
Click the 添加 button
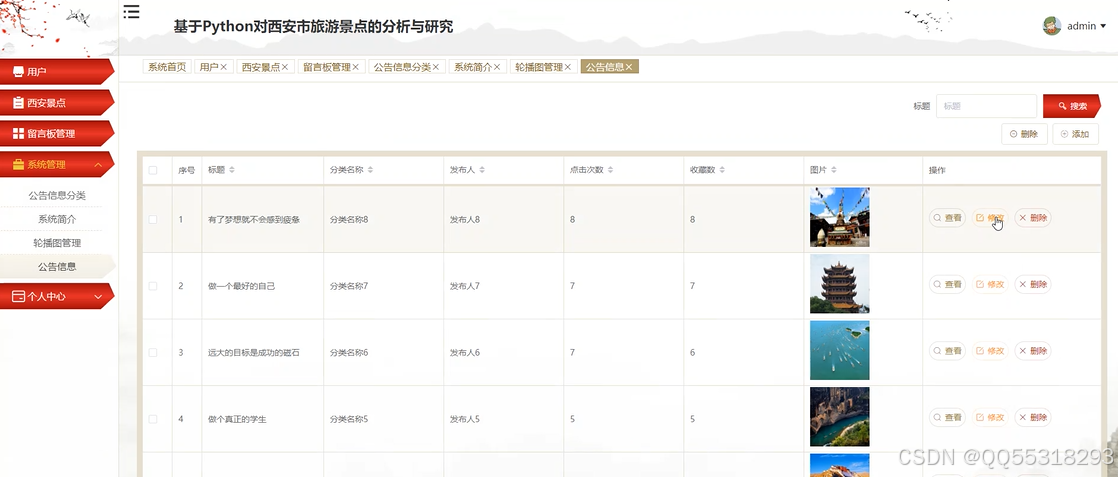point(1075,133)
